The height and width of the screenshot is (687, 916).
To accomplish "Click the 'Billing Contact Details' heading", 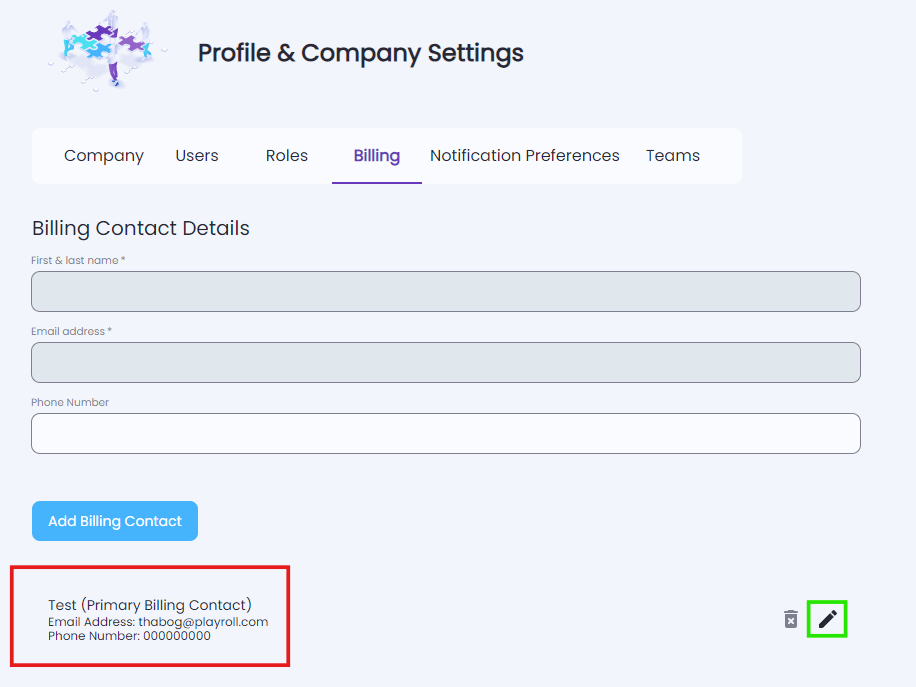I will click(x=141, y=228).
